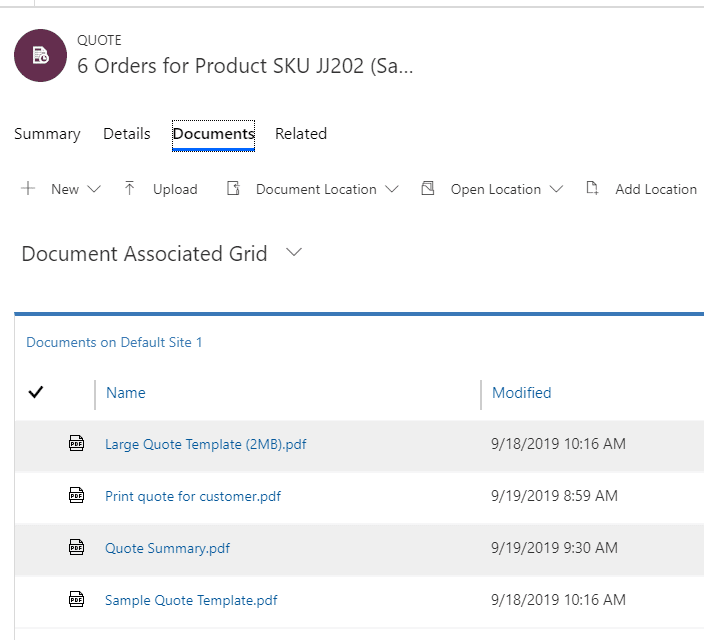Follow the Documents on Default Site 1 link

tap(114, 343)
